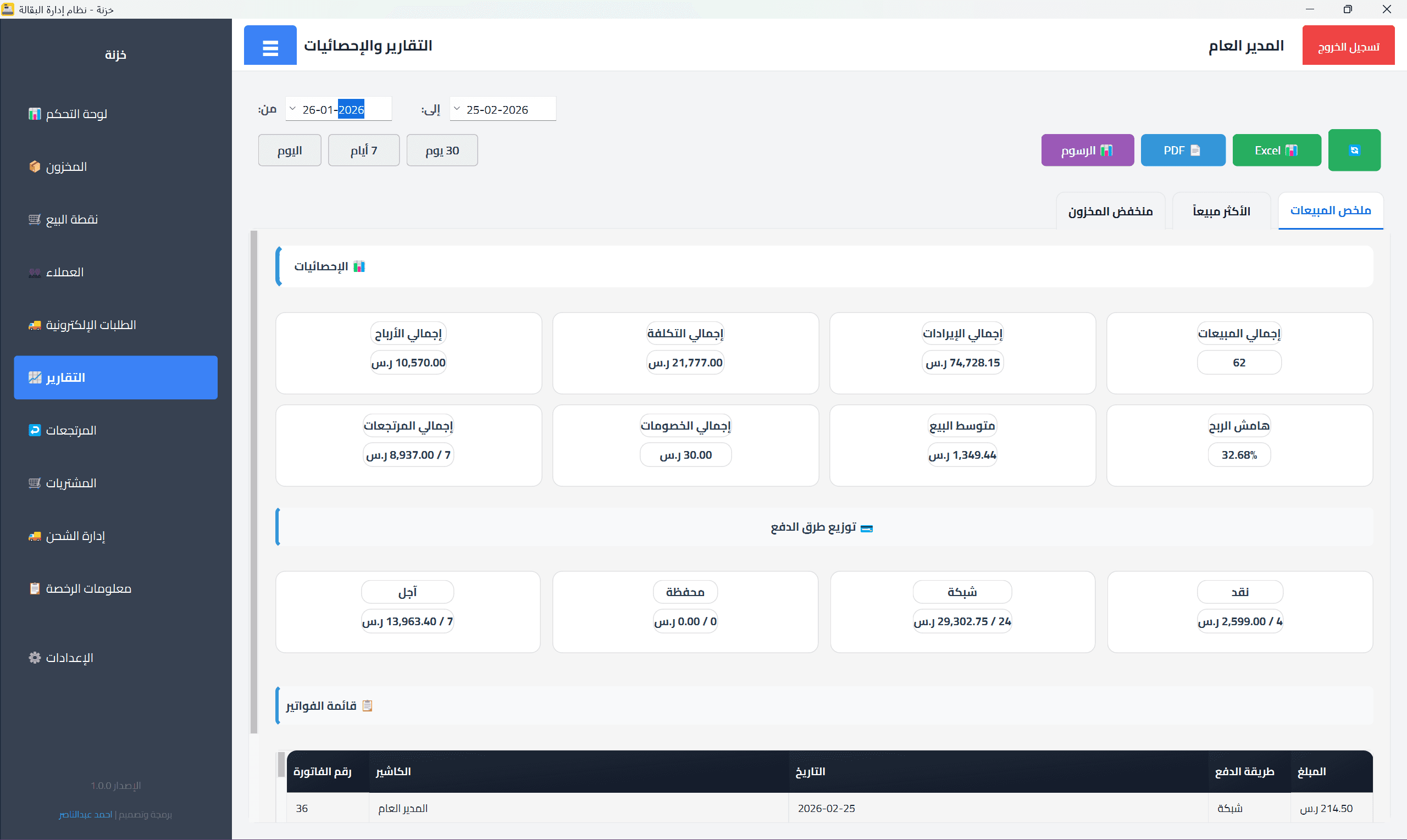Switch to best sellers (الأكثر مبيعاً) tab
Viewport: 1407px width, 840px height.
[x=1221, y=211]
